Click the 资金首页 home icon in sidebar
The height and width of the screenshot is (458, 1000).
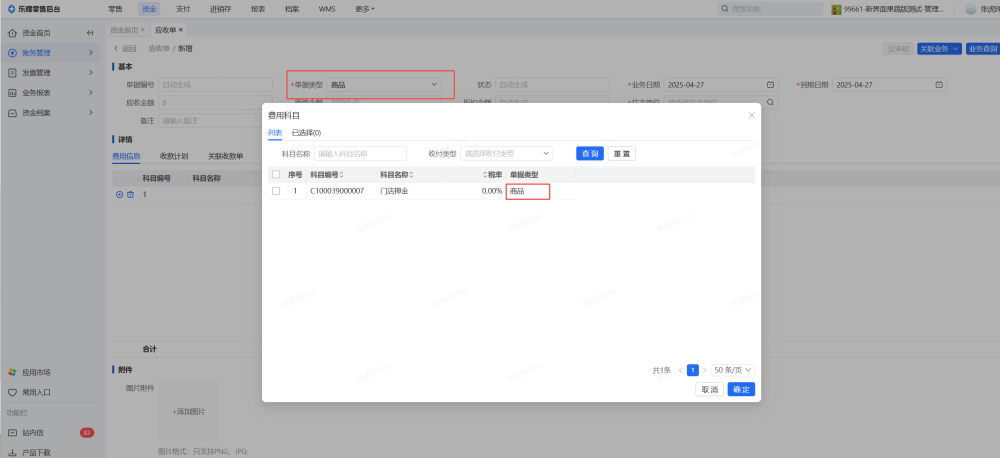click(x=12, y=33)
